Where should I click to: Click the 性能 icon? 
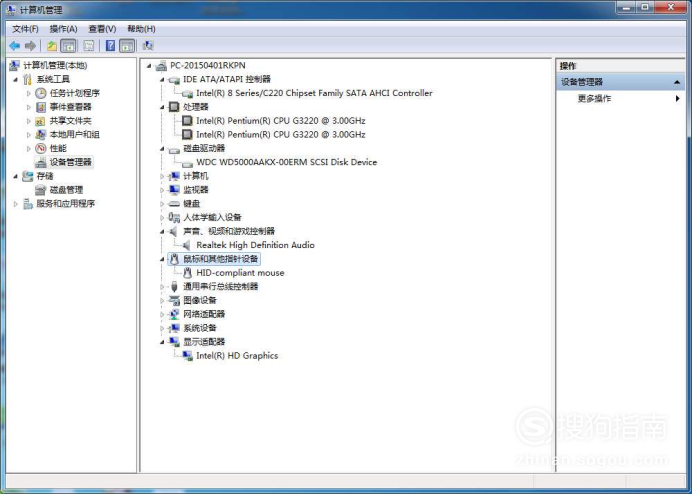(41, 148)
